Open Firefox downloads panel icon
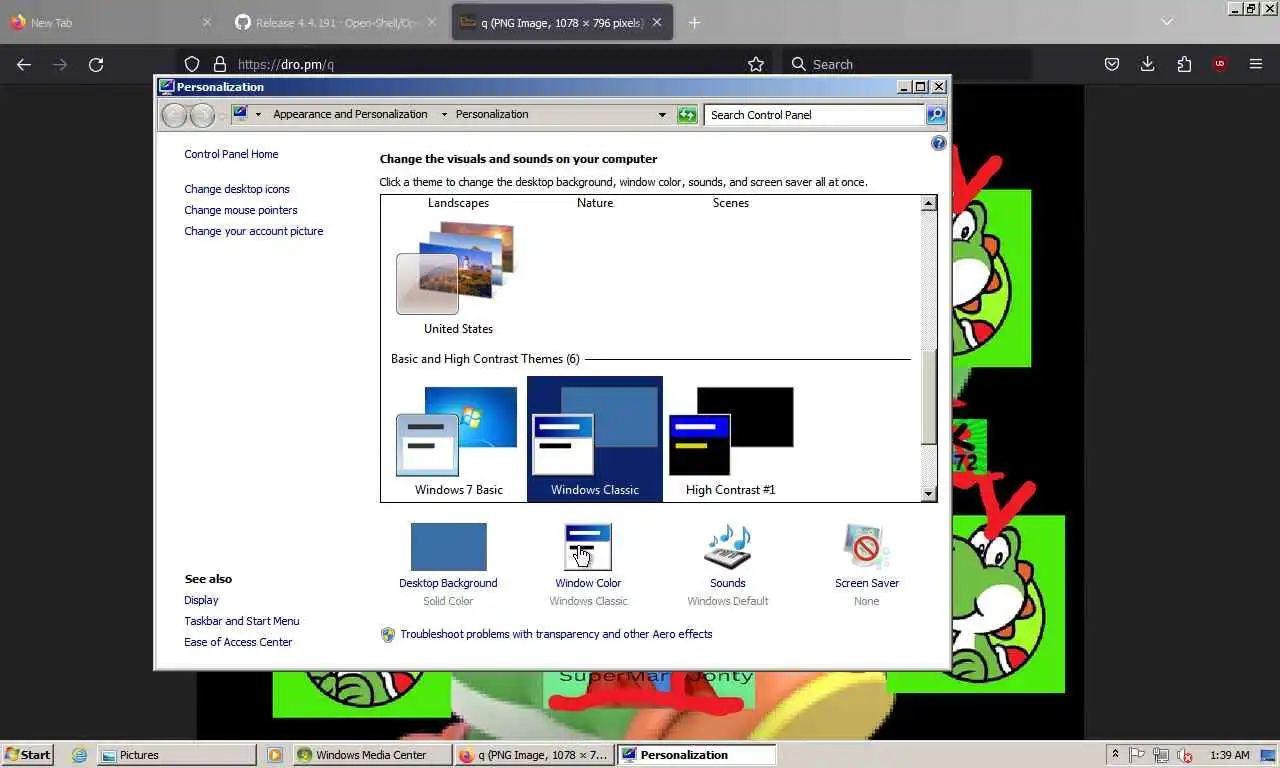Screen dimensions: 1280x768 (1147, 64)
